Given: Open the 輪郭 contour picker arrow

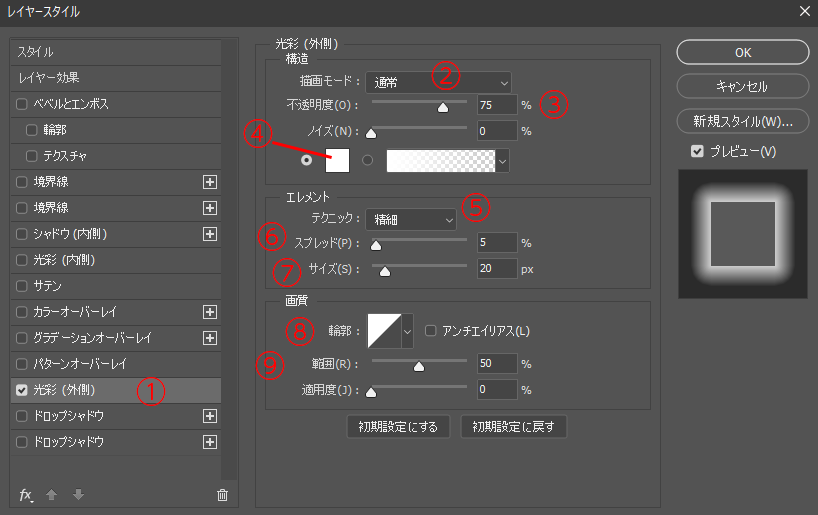Looking at the screenshot, I should pyautogui.click(x=407, y=331).
